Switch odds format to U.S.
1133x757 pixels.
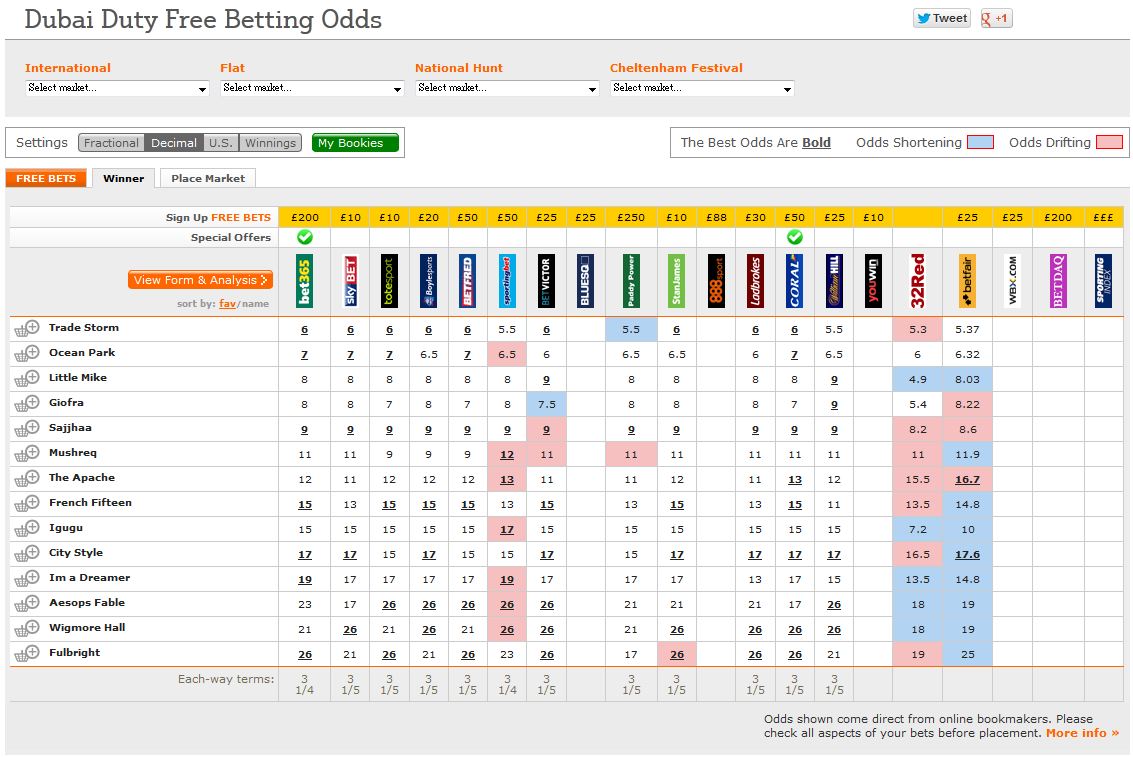click(x=221, y=143)
